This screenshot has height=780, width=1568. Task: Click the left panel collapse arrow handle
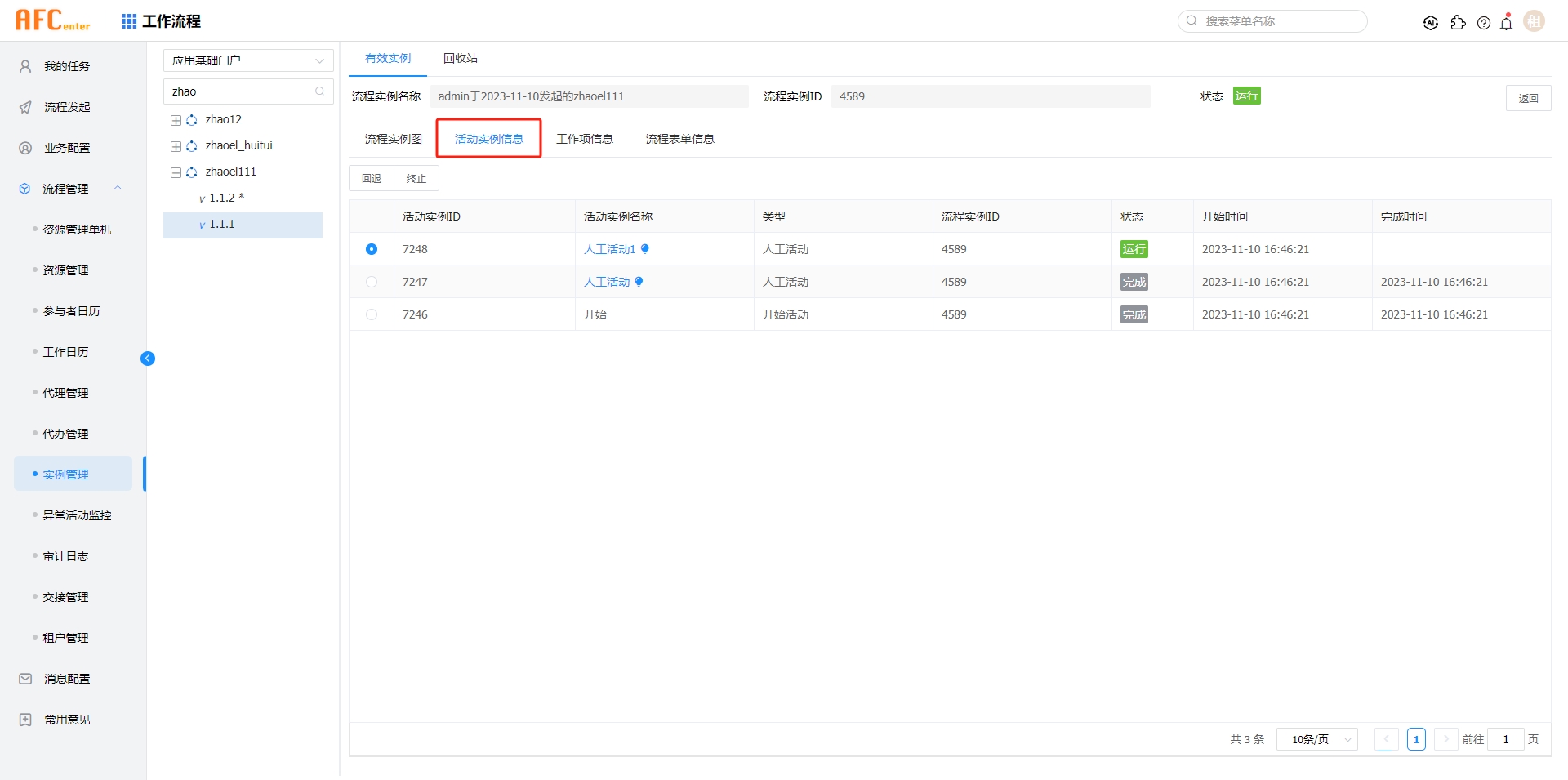coord(148,358)
